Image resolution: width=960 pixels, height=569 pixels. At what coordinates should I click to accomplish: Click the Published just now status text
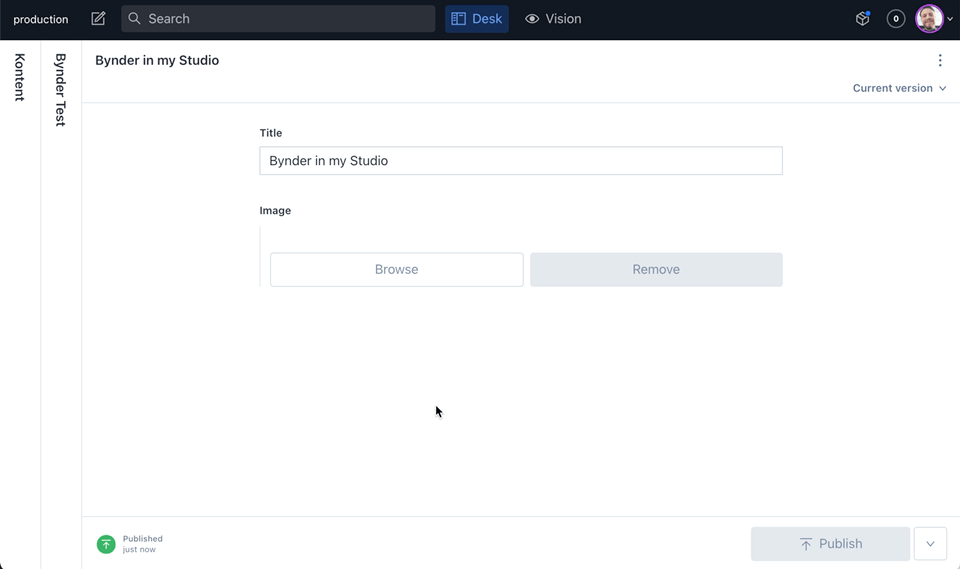(x=143, y=544)
